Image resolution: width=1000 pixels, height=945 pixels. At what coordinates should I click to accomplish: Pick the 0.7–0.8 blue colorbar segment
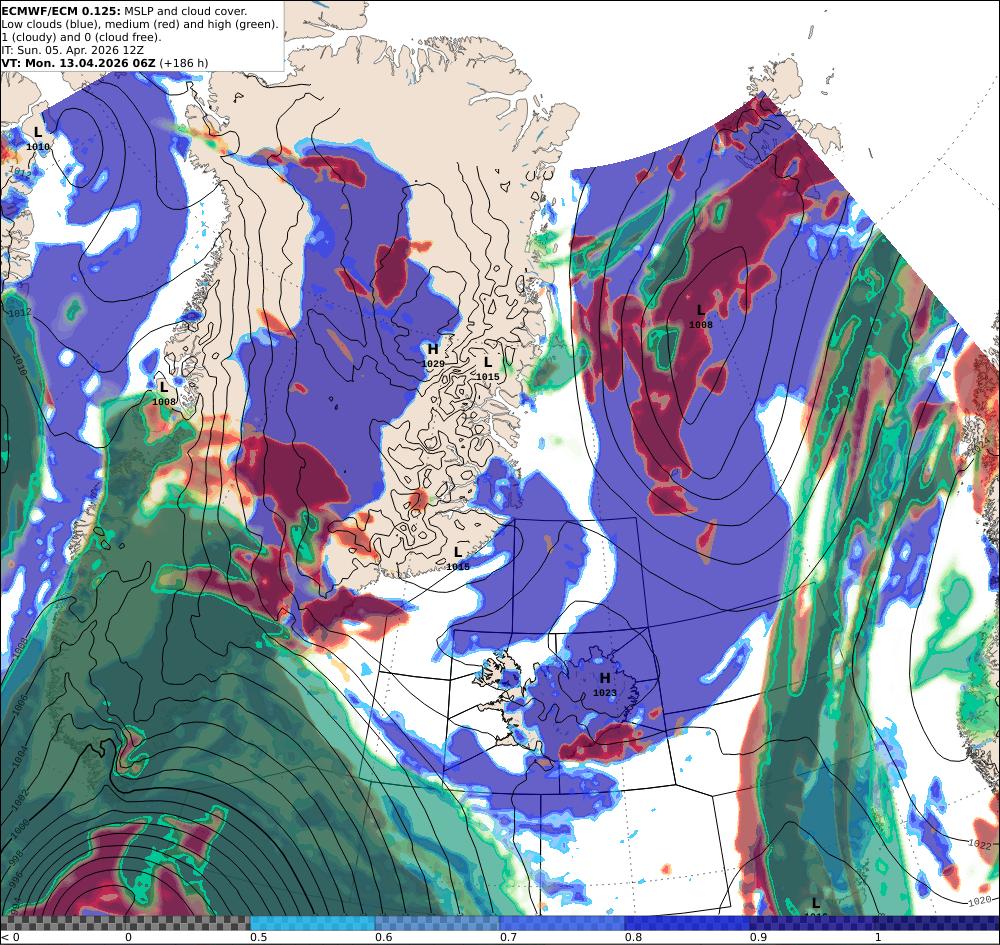[562, 923]
